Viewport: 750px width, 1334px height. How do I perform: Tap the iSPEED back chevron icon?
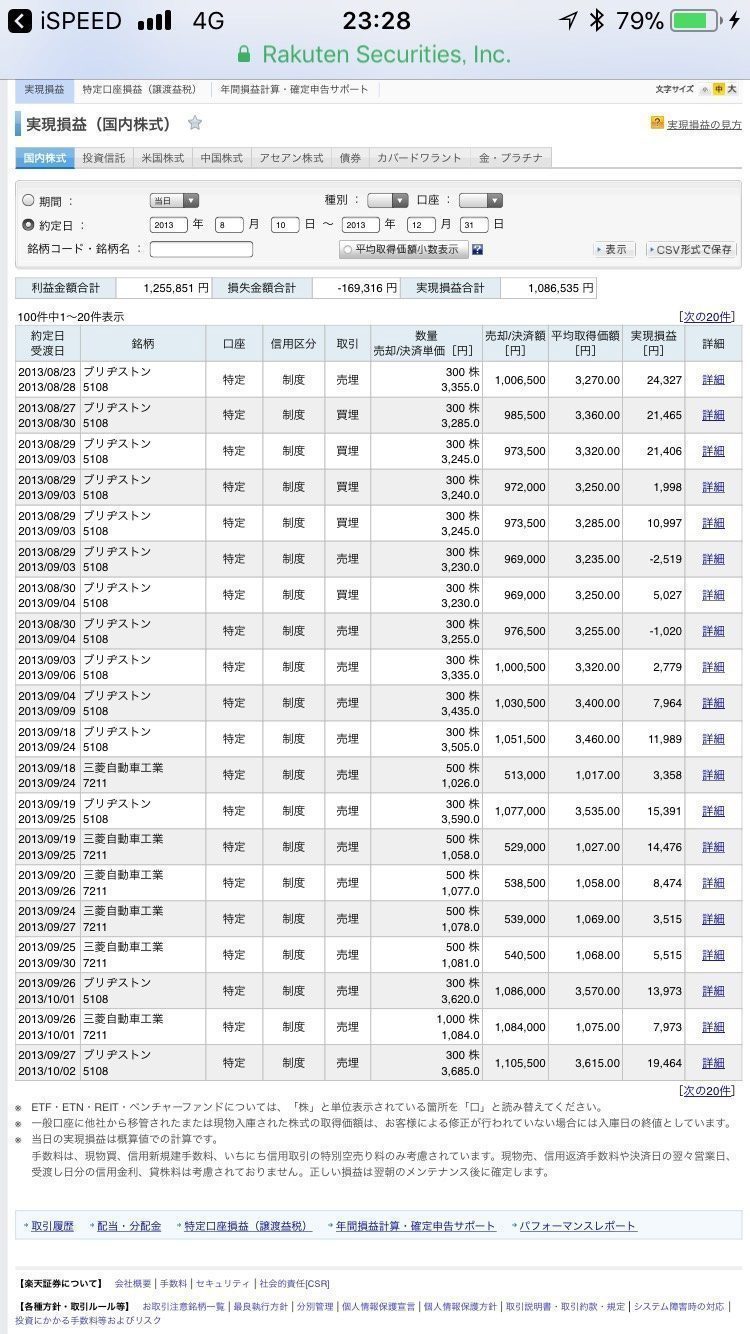pyautogui.click(x=18, y=21)
